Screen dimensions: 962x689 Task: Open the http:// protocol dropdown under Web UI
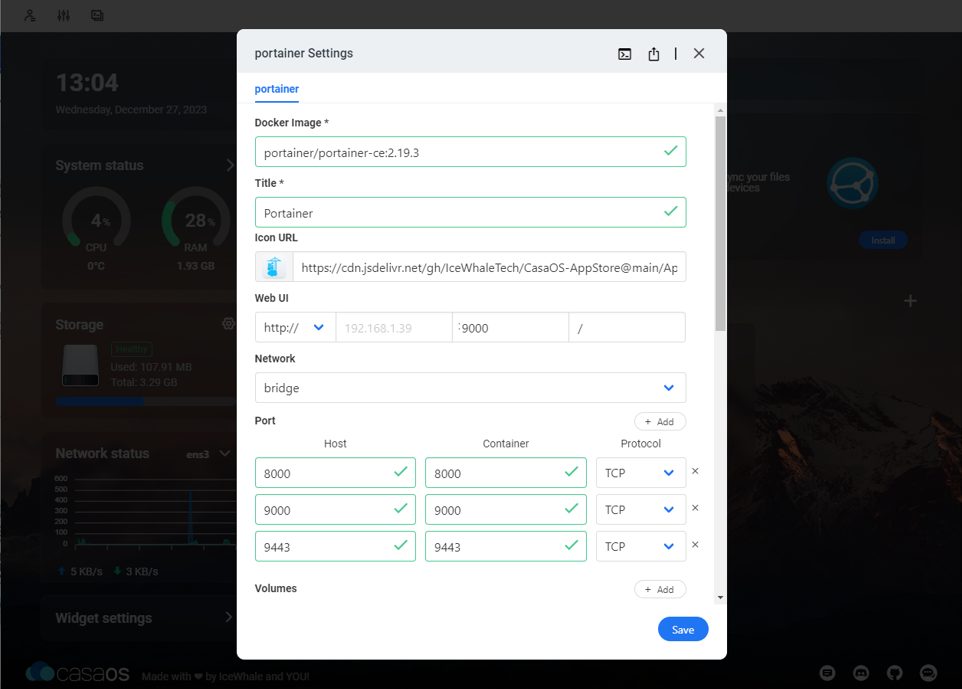[294, 327]
